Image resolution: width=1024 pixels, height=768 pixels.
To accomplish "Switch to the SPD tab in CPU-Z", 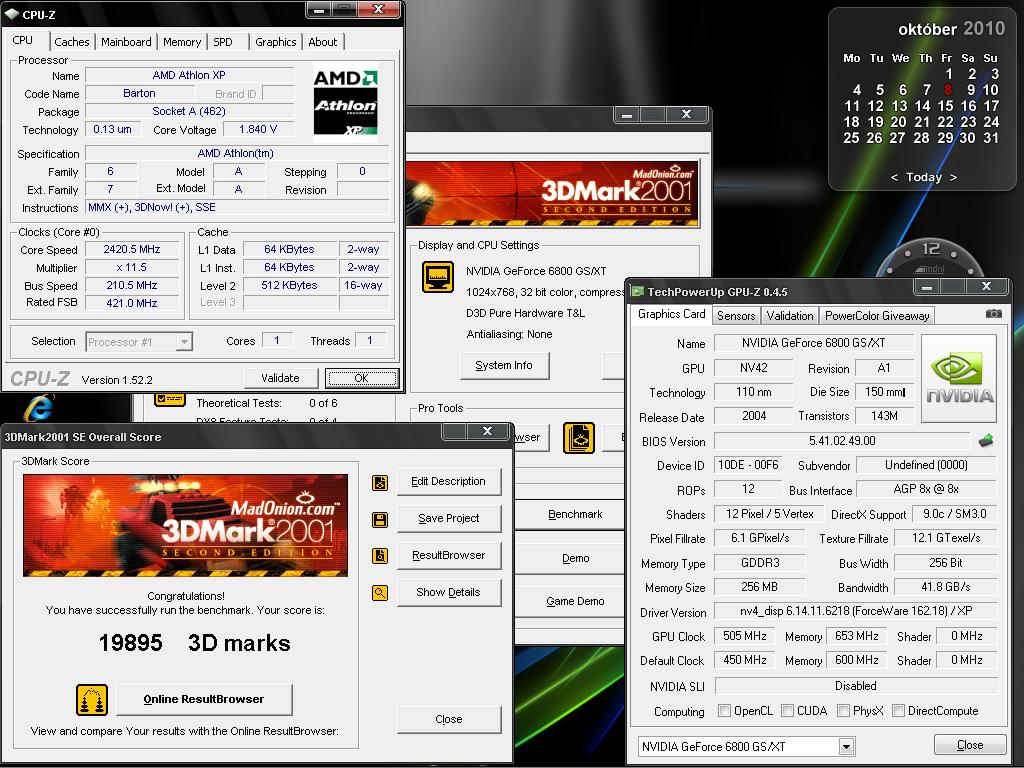I will click(223, 42).
